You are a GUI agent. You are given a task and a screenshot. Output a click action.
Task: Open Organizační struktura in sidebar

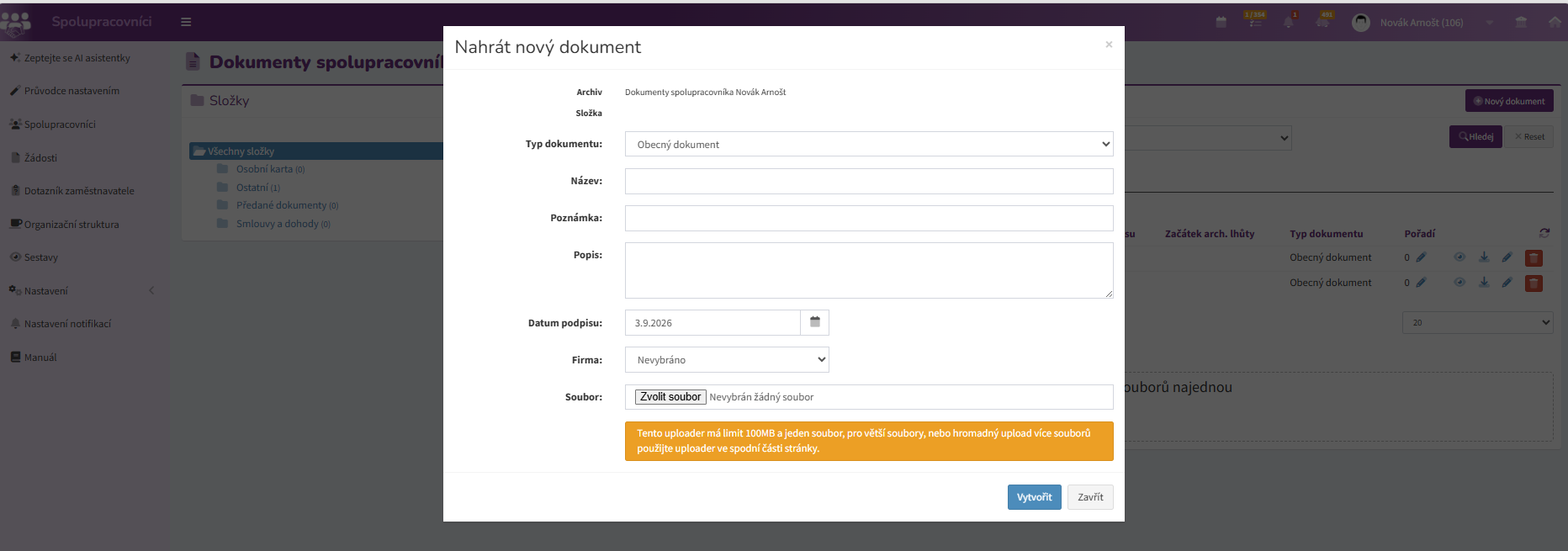(72, 225)
